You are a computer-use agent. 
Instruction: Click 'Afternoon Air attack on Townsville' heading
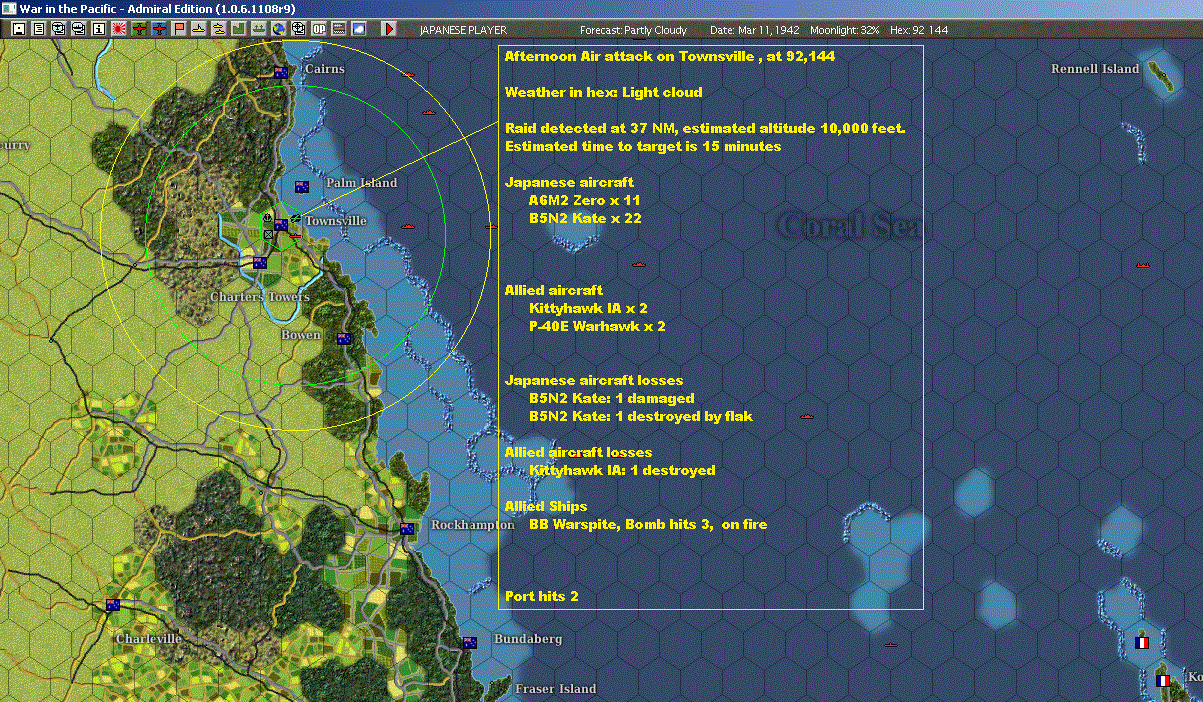[670, 57]
